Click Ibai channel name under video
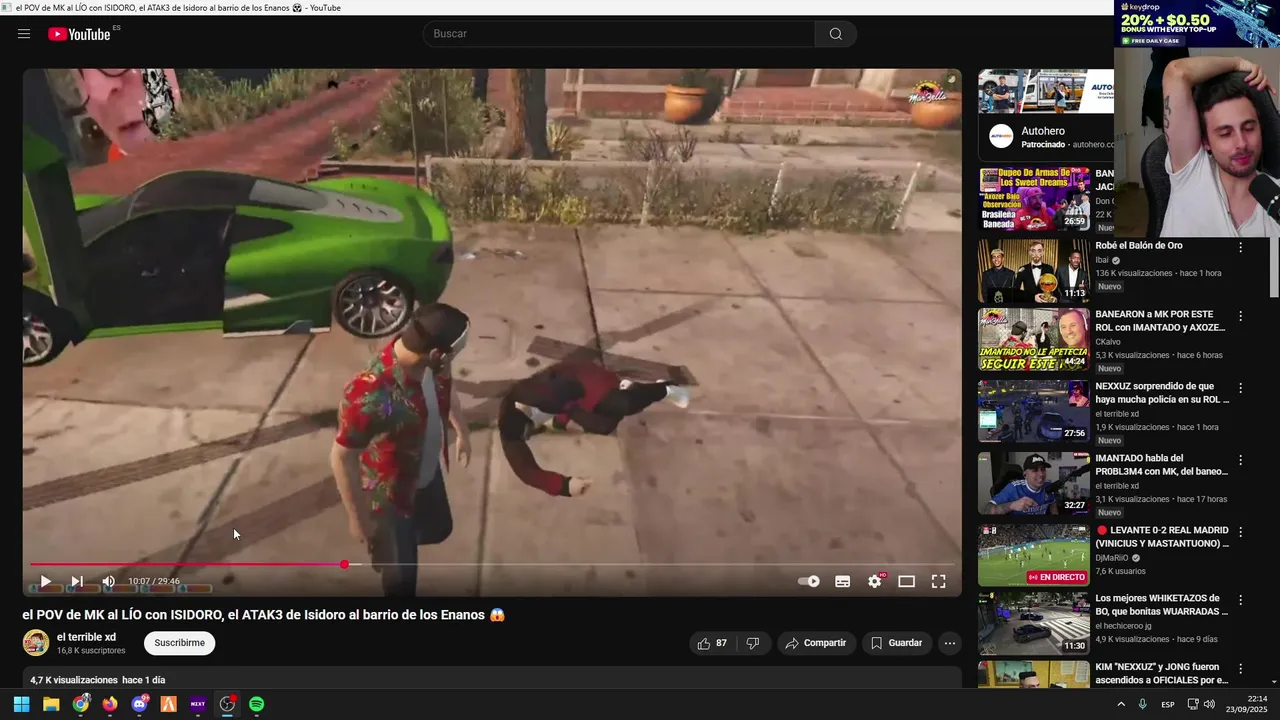Viewport: 1280px width, 720px height. 1102,260
